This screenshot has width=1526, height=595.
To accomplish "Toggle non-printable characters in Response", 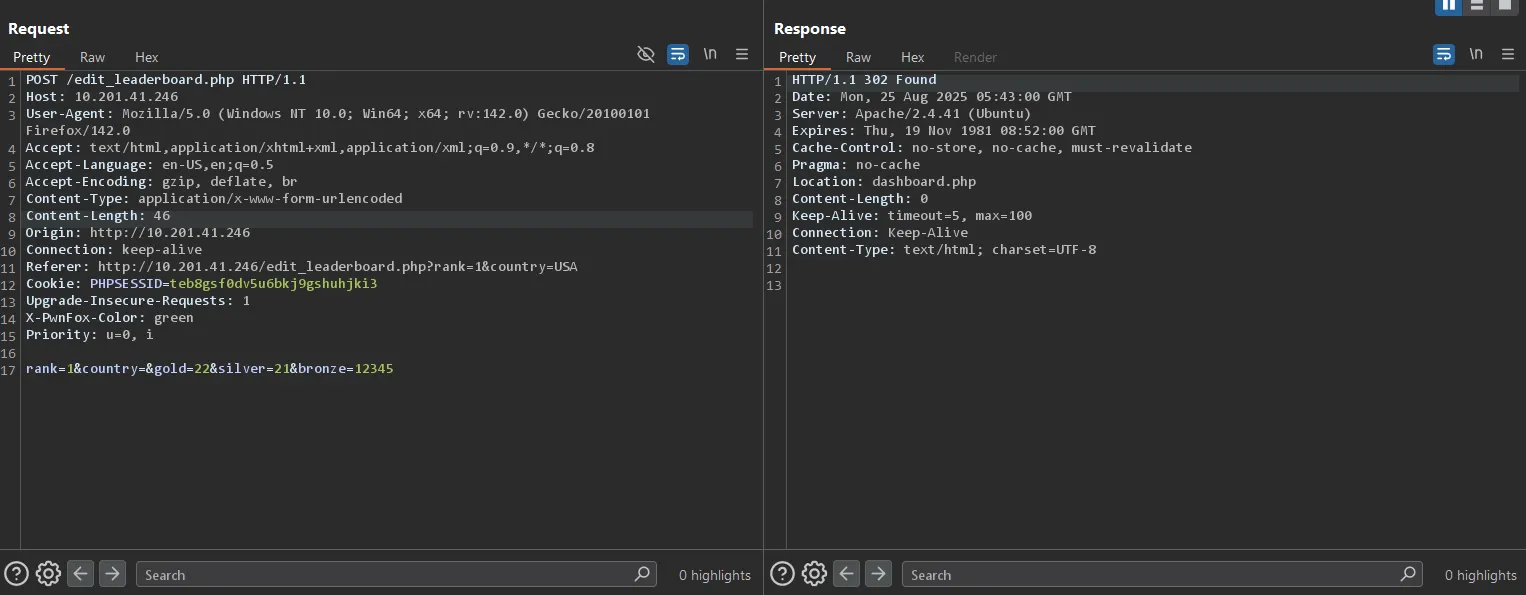I will 1476,54.
